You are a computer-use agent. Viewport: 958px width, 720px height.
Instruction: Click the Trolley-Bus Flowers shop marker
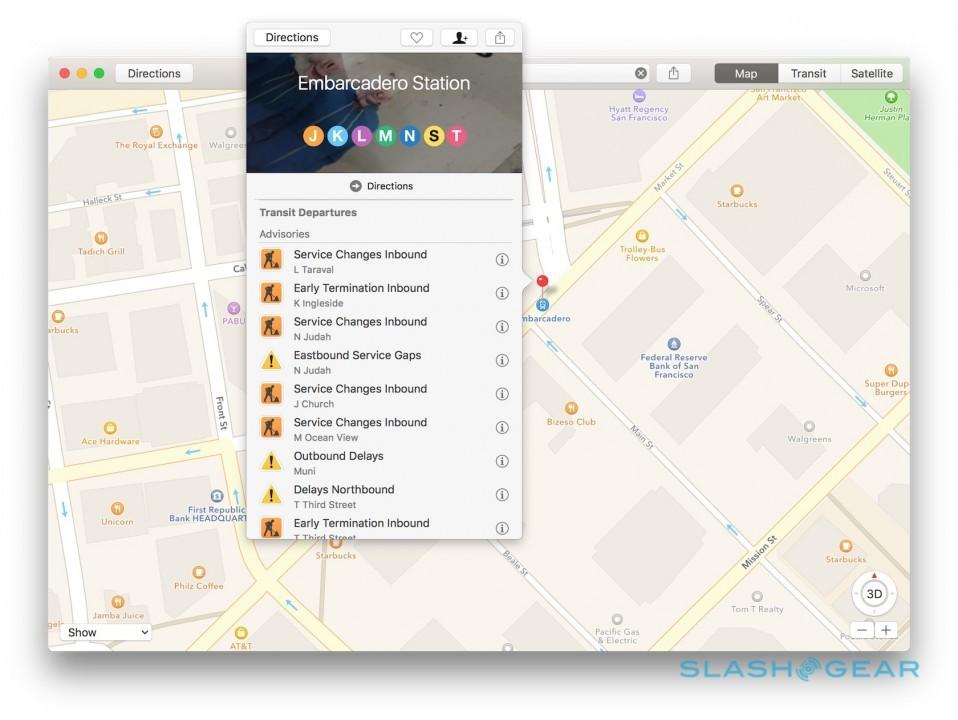[x=642, y=236]
